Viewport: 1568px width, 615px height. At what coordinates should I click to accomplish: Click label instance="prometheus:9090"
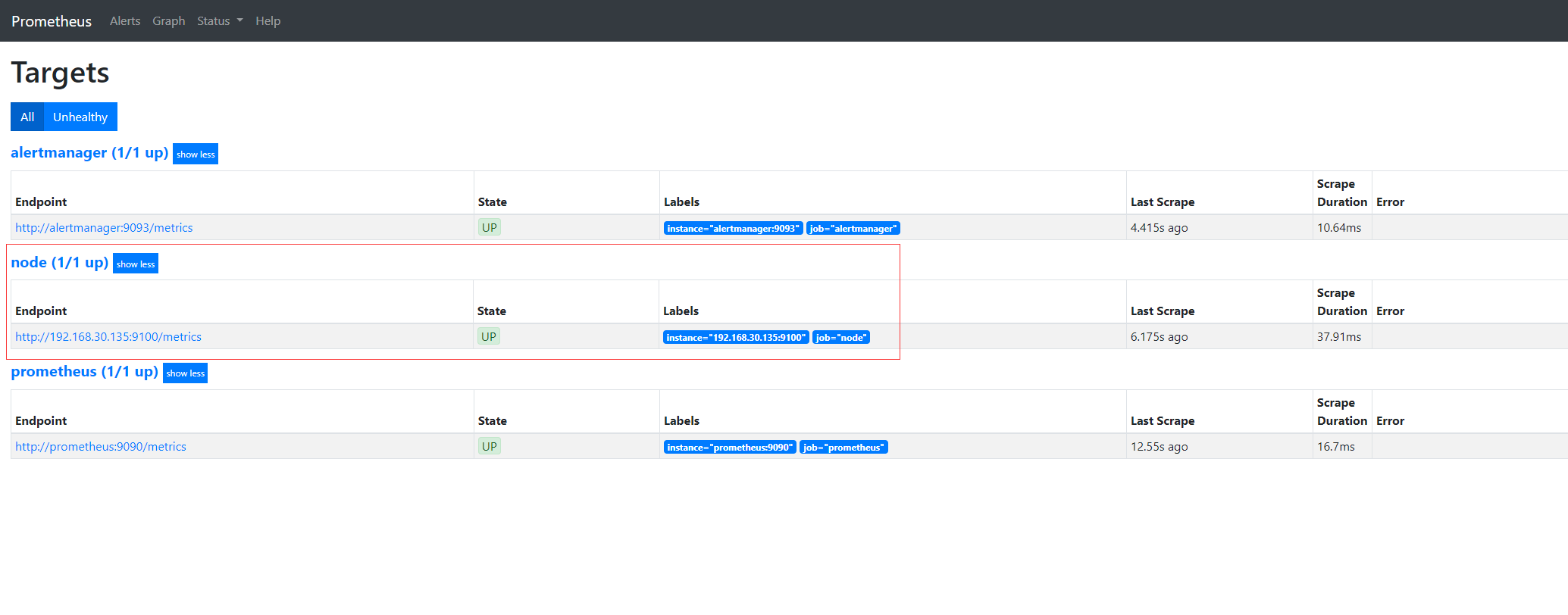[730, 447]
